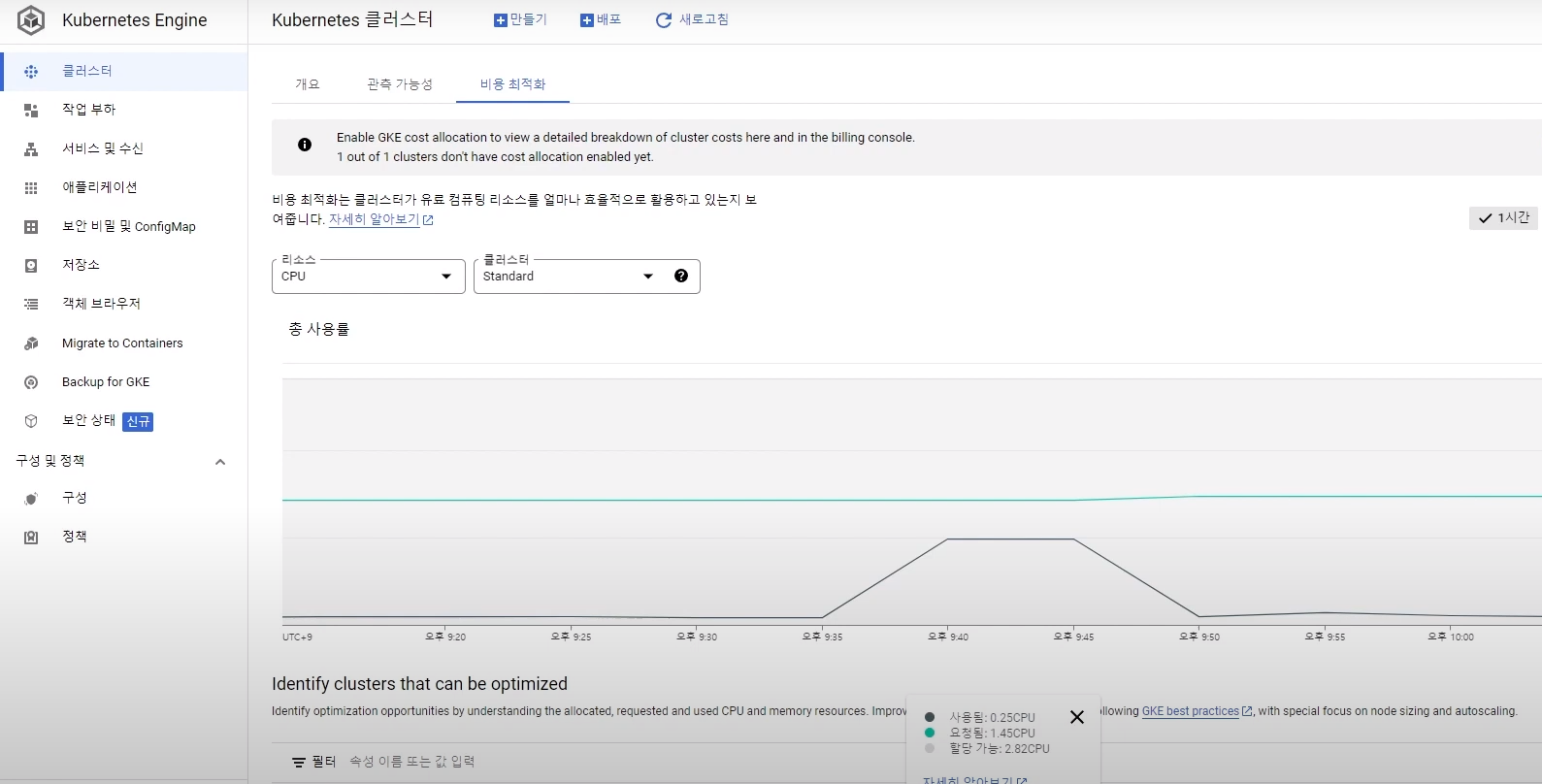Open the 저장소 storage icon
Image resolution: width=1542 pixels, height=784 pixels.
click(x=31, y=266)
